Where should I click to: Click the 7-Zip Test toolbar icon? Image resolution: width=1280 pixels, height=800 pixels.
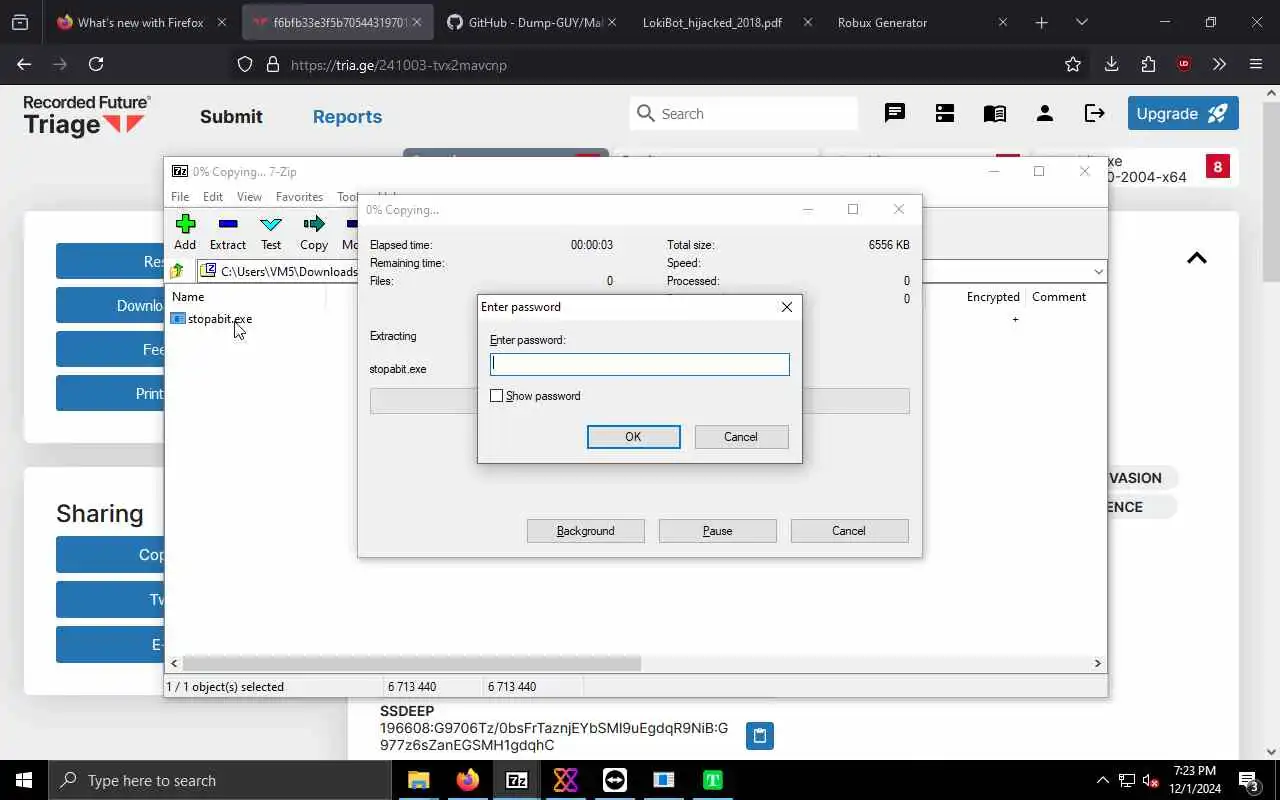pyautogui.click(x=271, y=232)
